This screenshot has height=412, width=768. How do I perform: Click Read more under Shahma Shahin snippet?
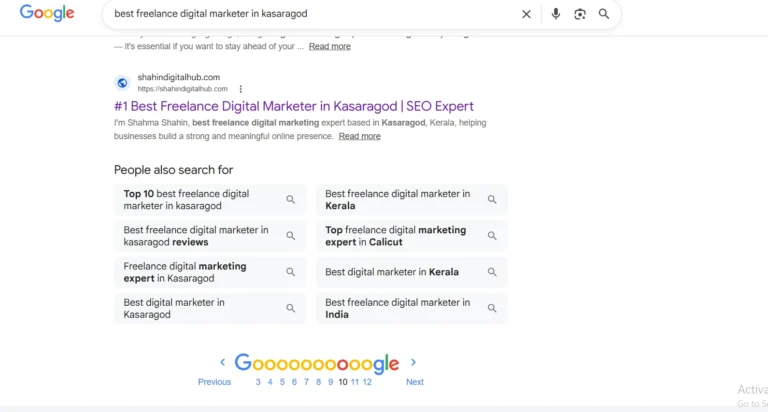coord(360,136)
